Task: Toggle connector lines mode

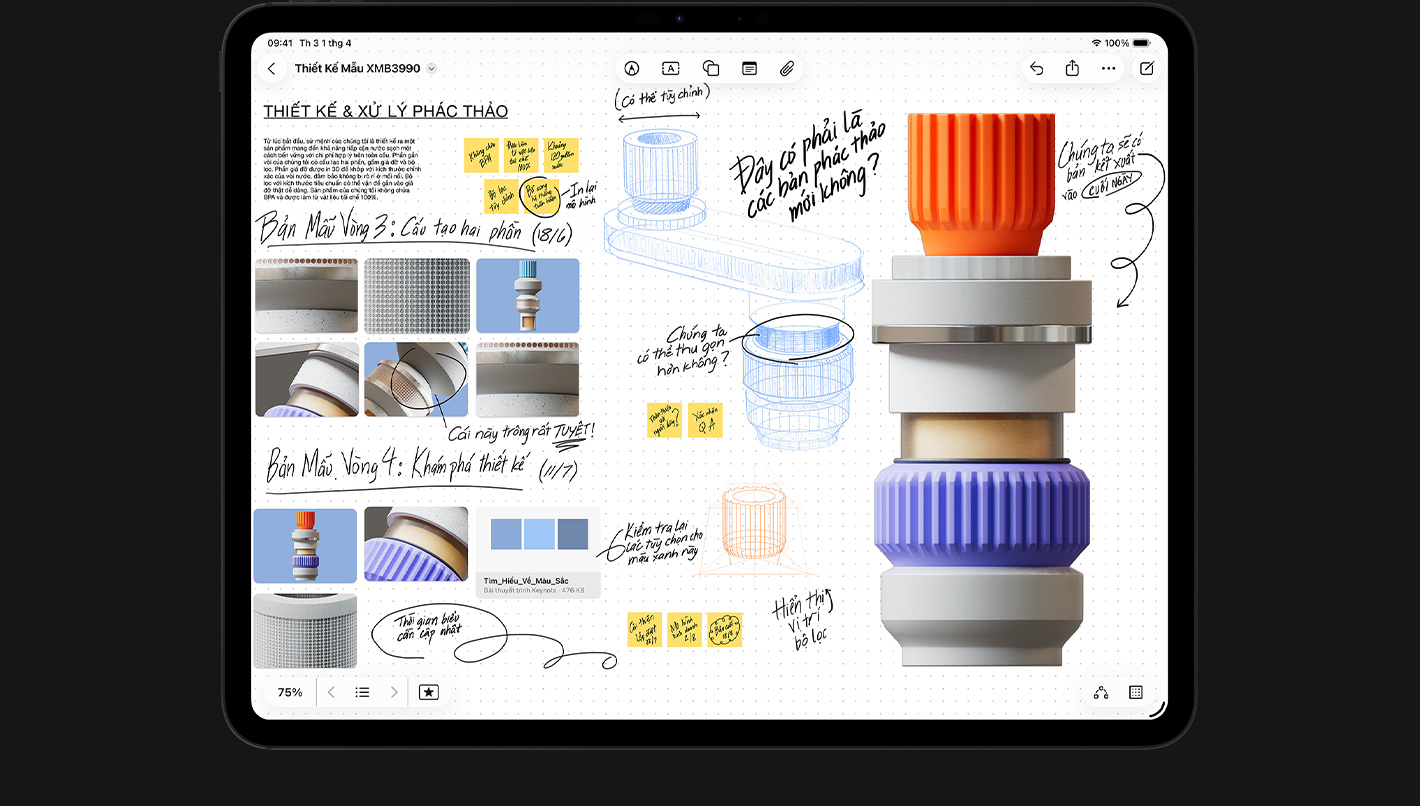Action: 1101,692
